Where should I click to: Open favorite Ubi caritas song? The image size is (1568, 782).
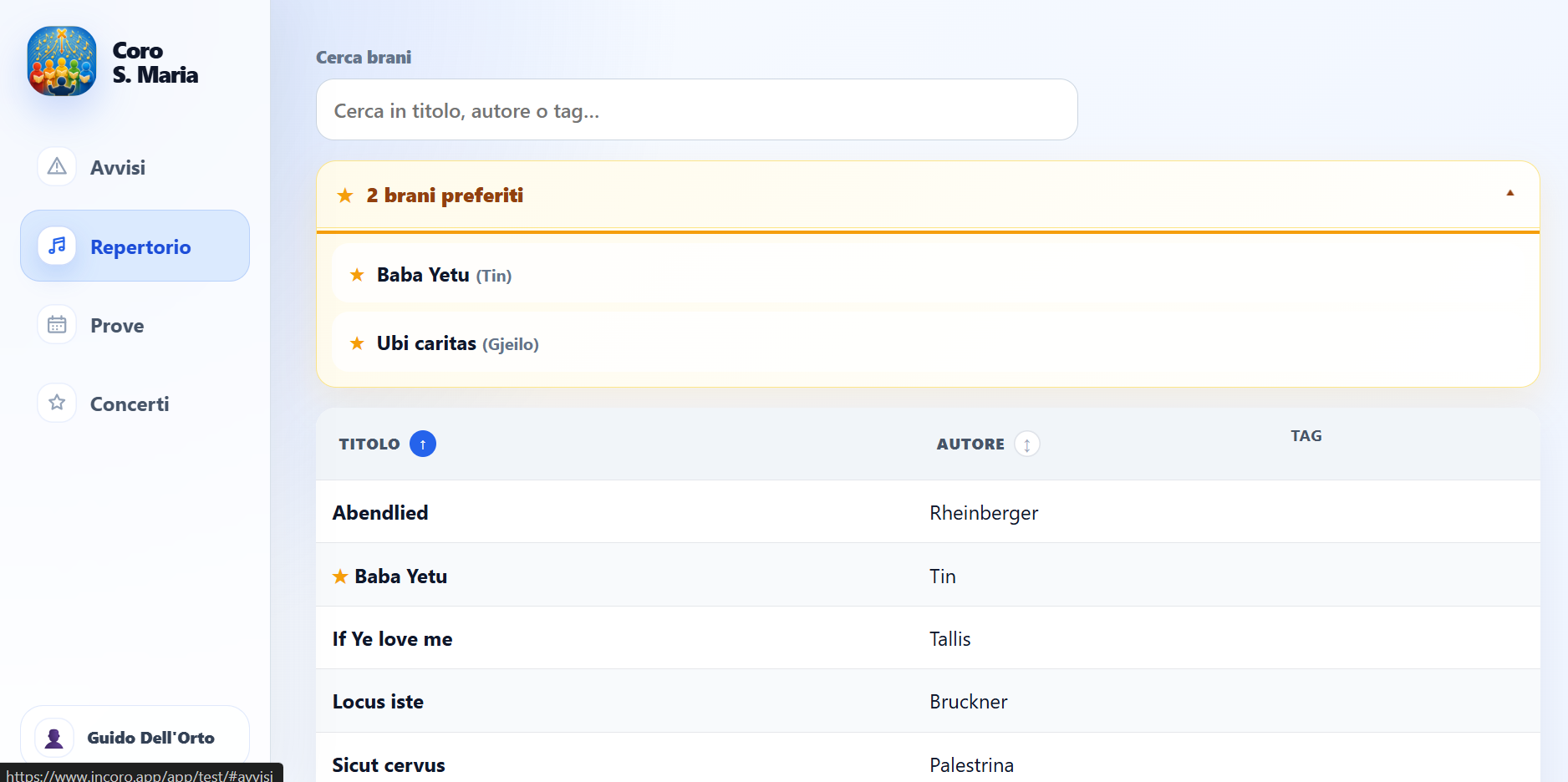click(x=928, y=343)
